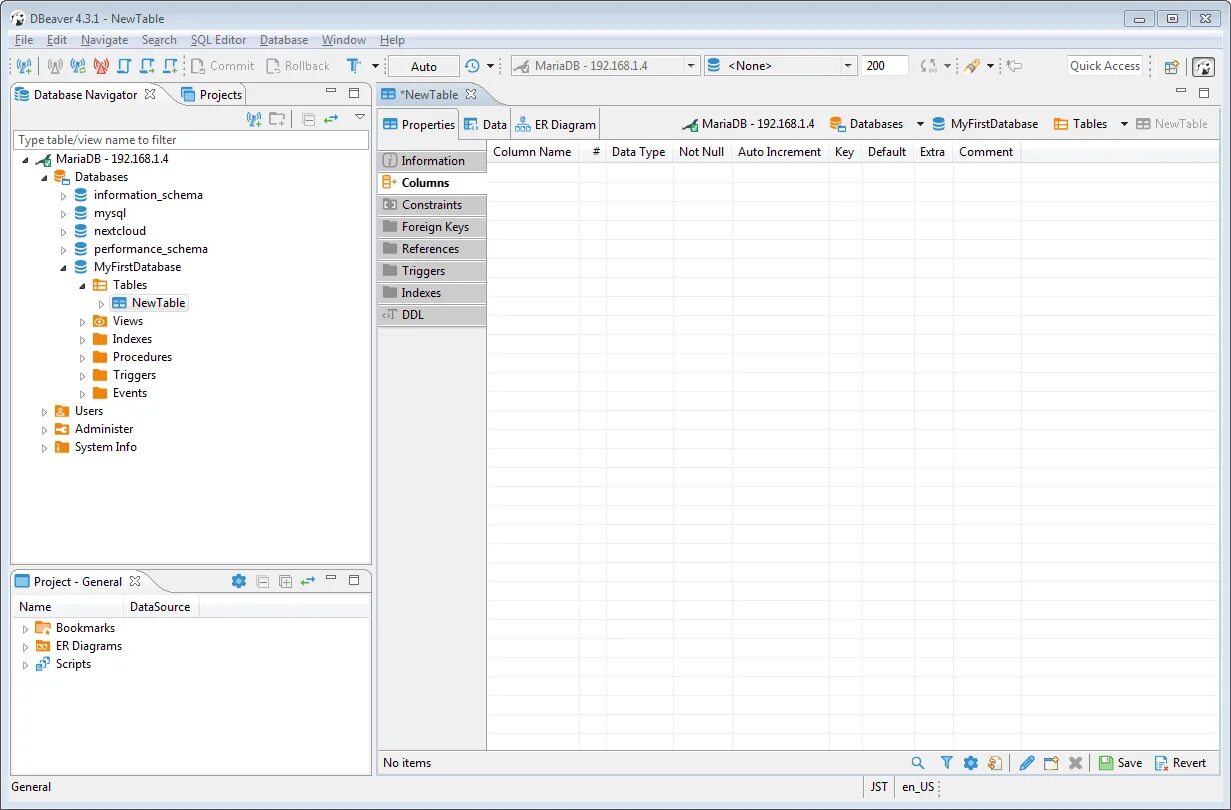The width and height of the screenshot is (1231, 810).
Task: Save the table changes
Action: pos(1120,763)
